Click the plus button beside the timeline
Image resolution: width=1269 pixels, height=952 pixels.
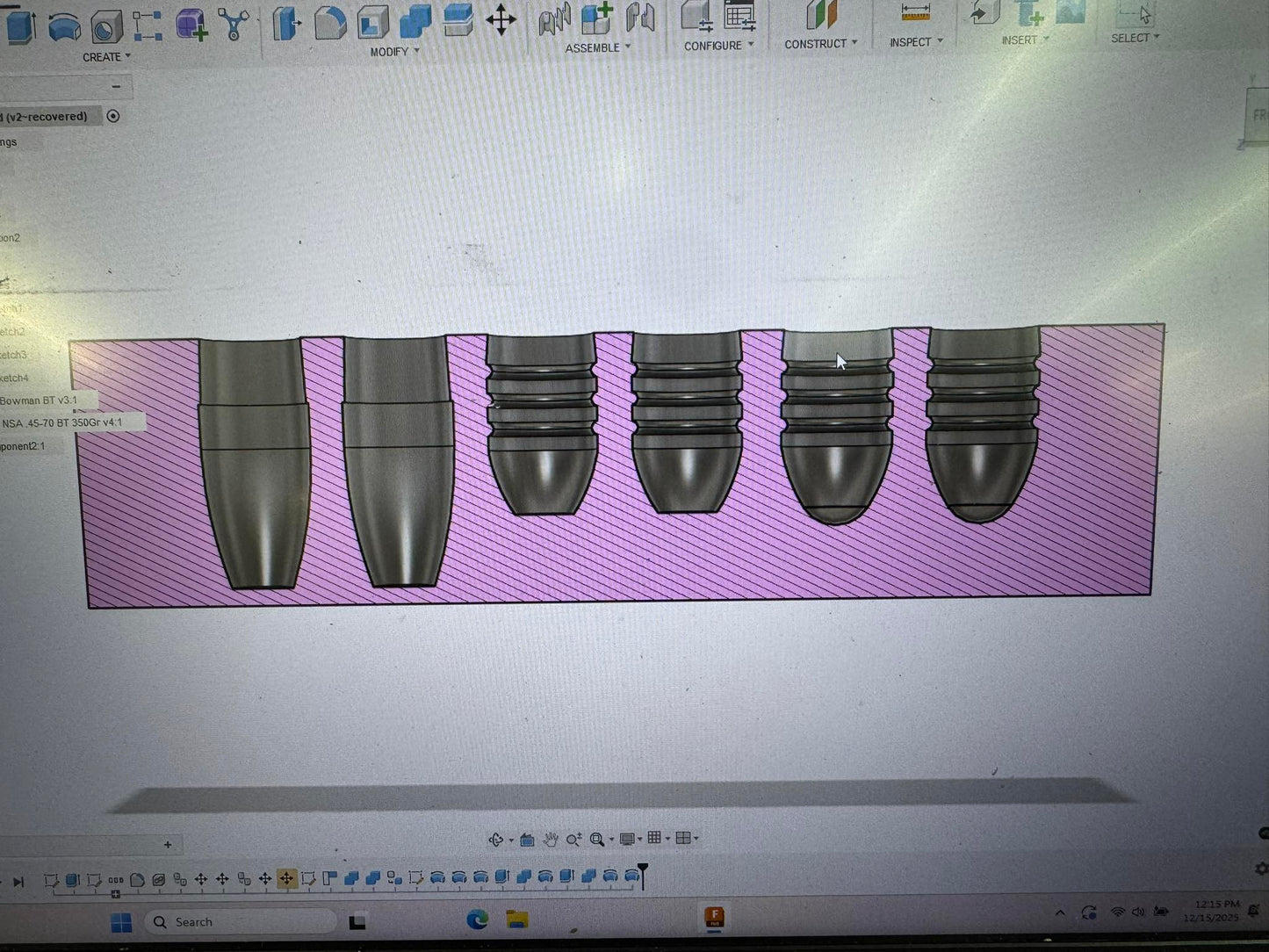(167, 844)
